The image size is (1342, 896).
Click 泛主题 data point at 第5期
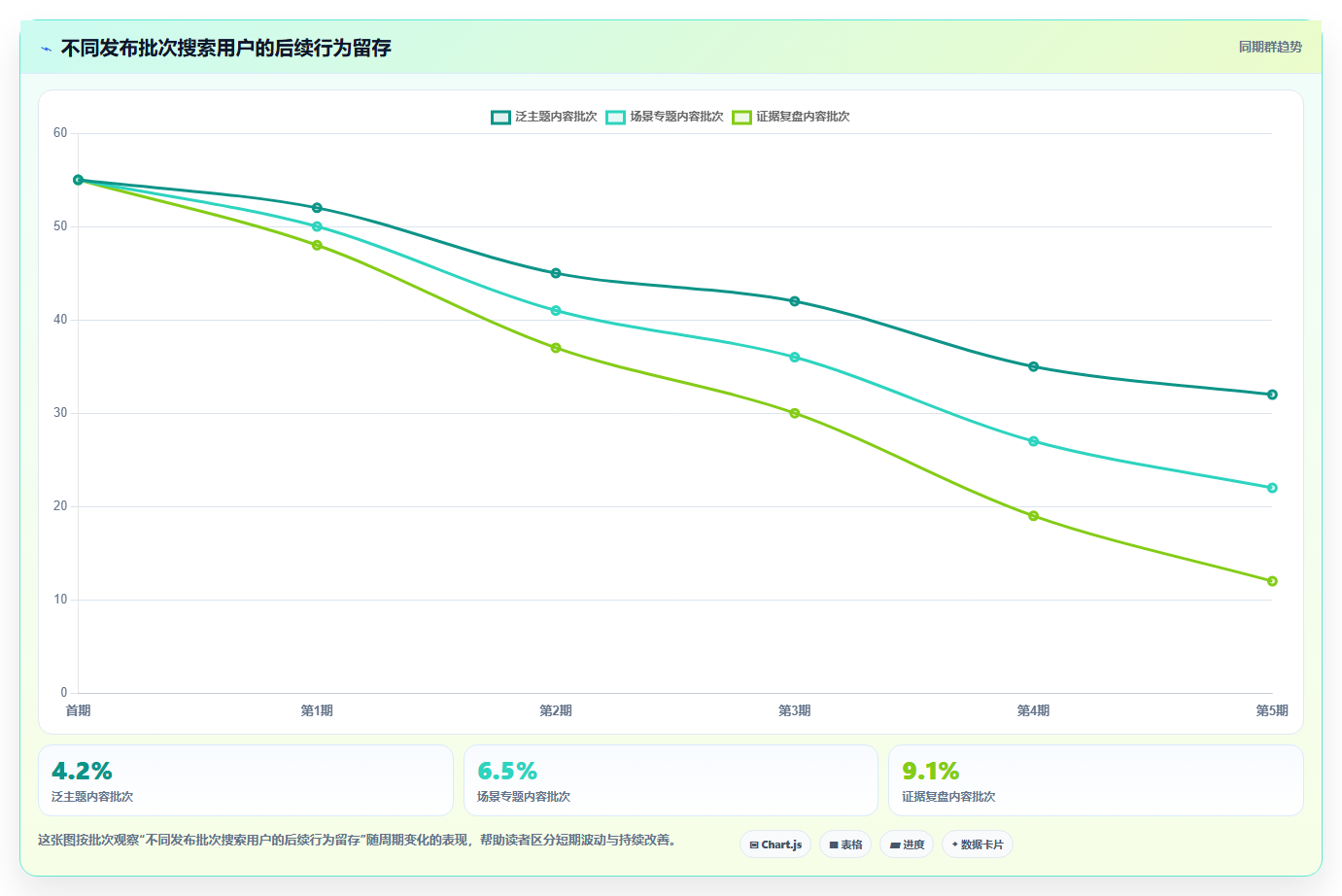click(x=1272, y=395)
